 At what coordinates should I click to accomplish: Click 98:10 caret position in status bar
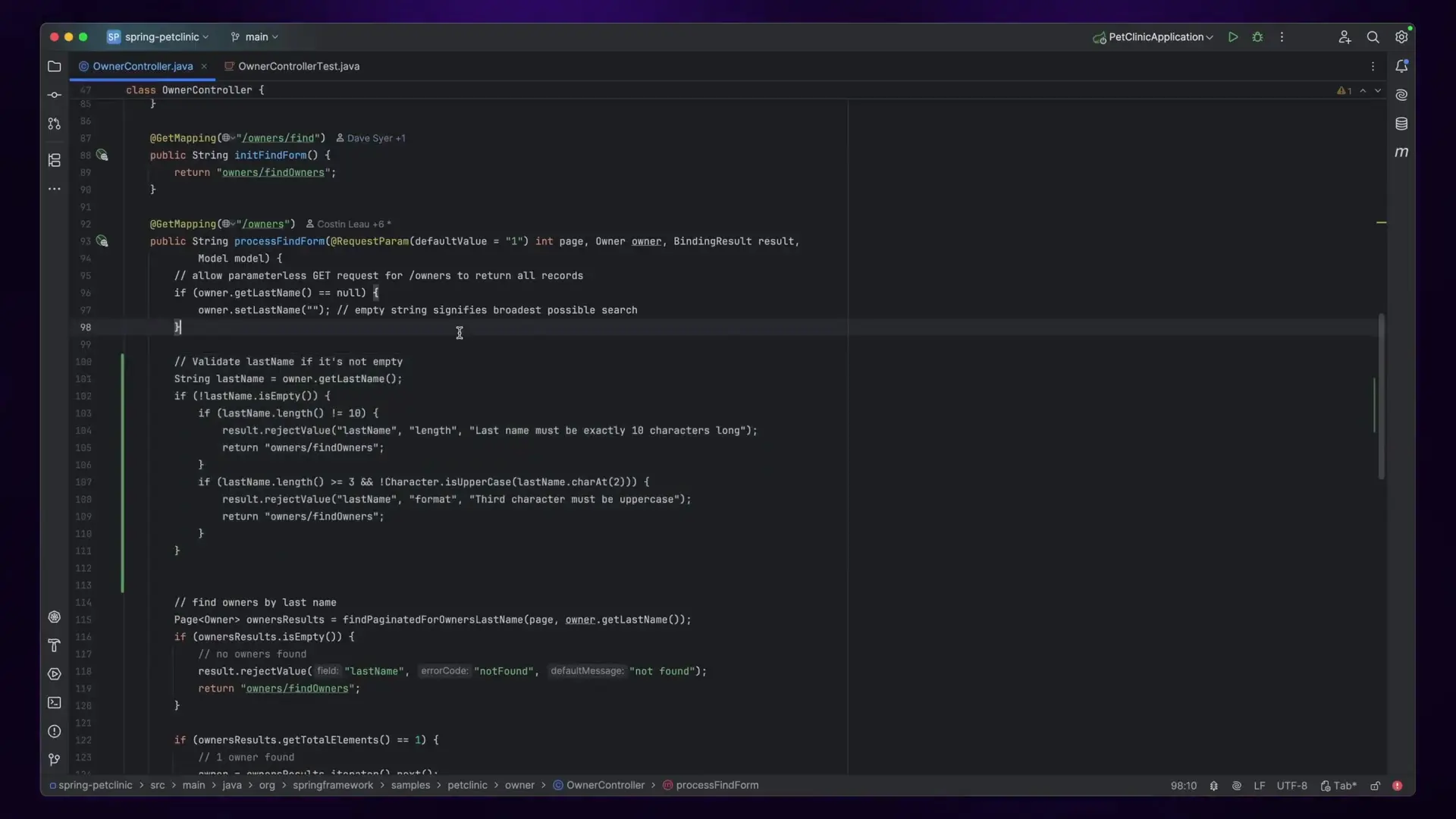point(1183,786)
